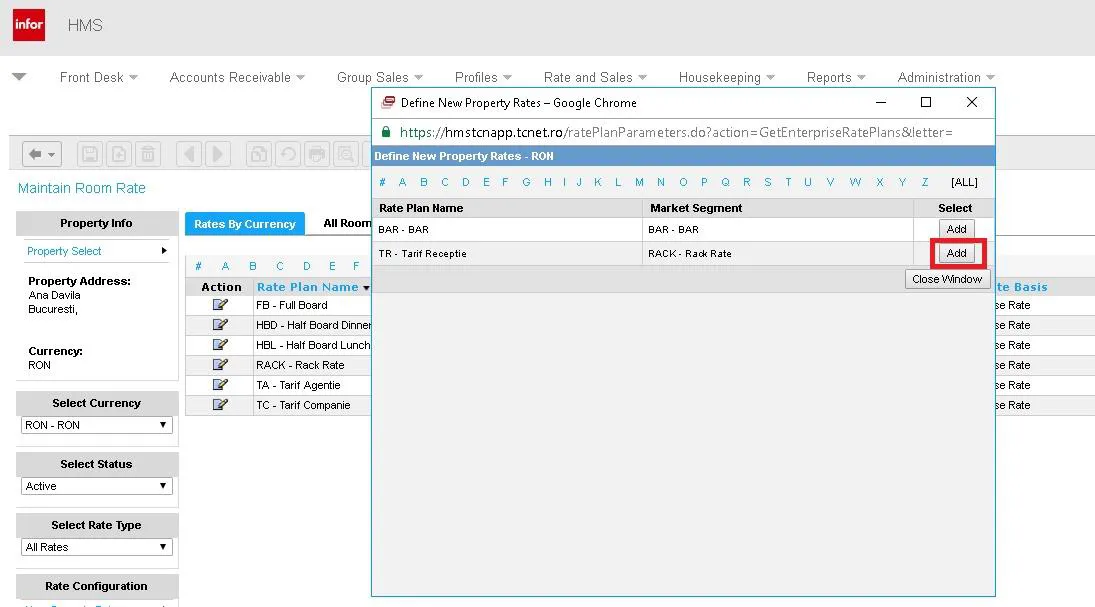Click the back arrow toolbar button
Viewport: 1095px width, 607px height.
42,154
